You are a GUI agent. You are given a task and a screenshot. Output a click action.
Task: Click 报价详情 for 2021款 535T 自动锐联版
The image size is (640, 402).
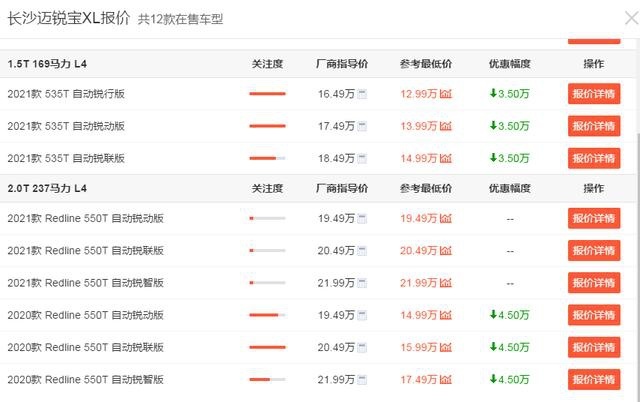click(x=594, y=158)
